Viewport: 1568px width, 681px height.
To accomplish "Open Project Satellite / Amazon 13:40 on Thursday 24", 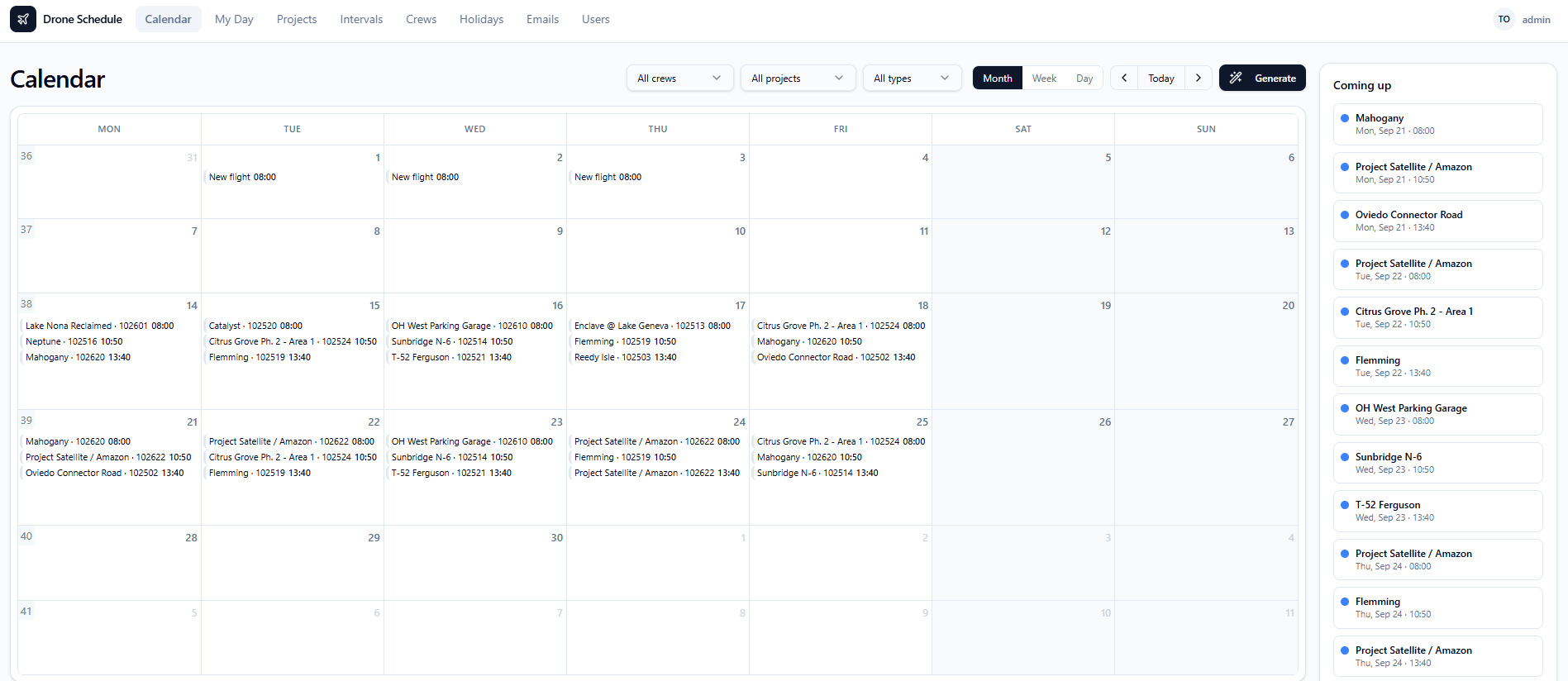I will pos(657,473).
